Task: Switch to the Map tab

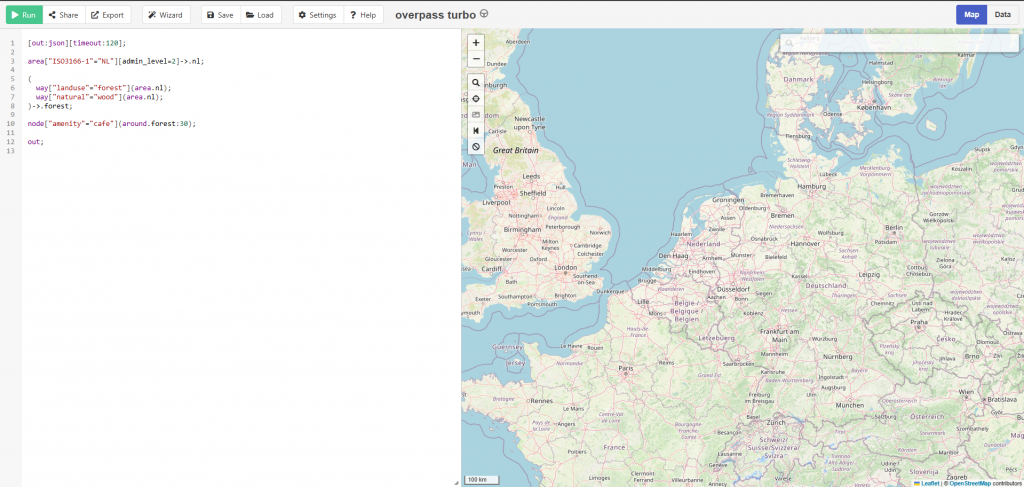Action: click(x=971, y=14)
